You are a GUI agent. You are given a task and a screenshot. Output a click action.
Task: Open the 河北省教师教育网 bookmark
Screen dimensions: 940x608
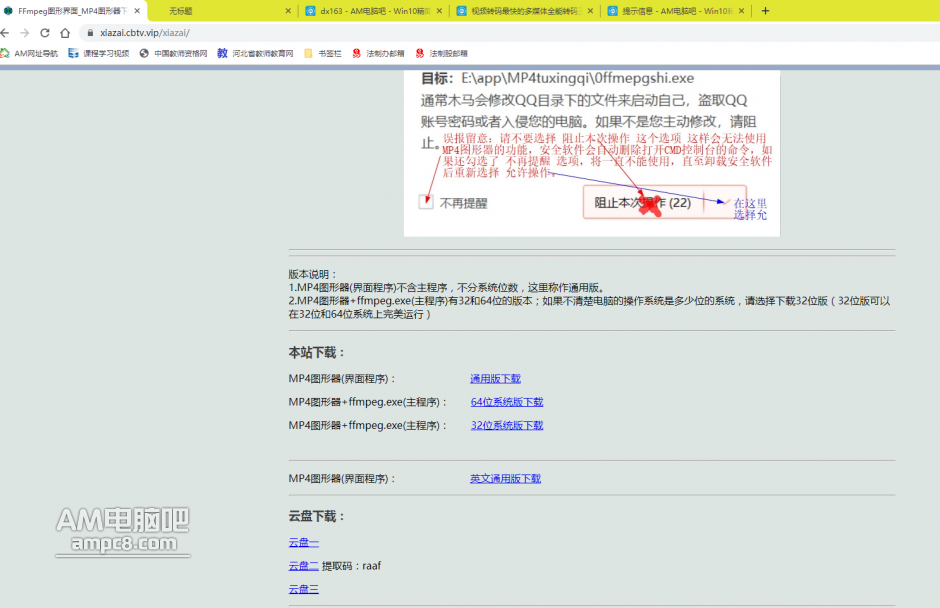point(255,53)
